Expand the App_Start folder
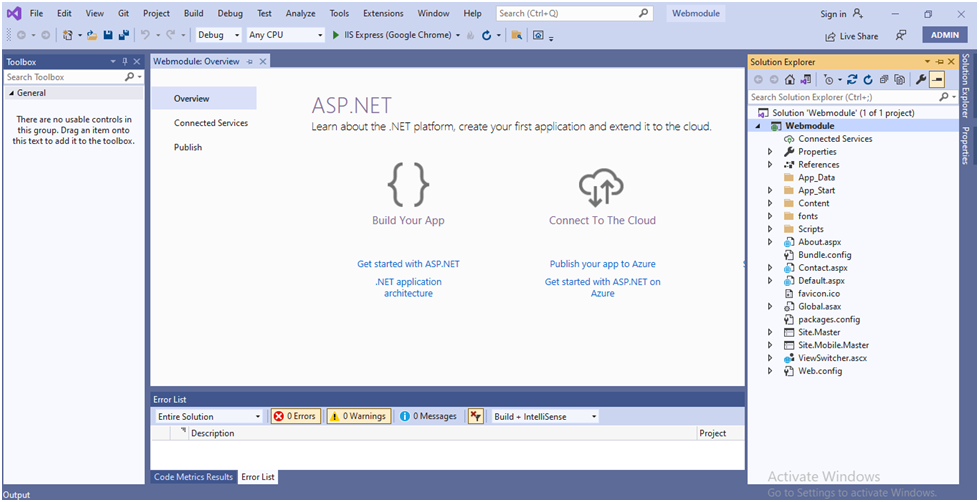 click(770, 190)
